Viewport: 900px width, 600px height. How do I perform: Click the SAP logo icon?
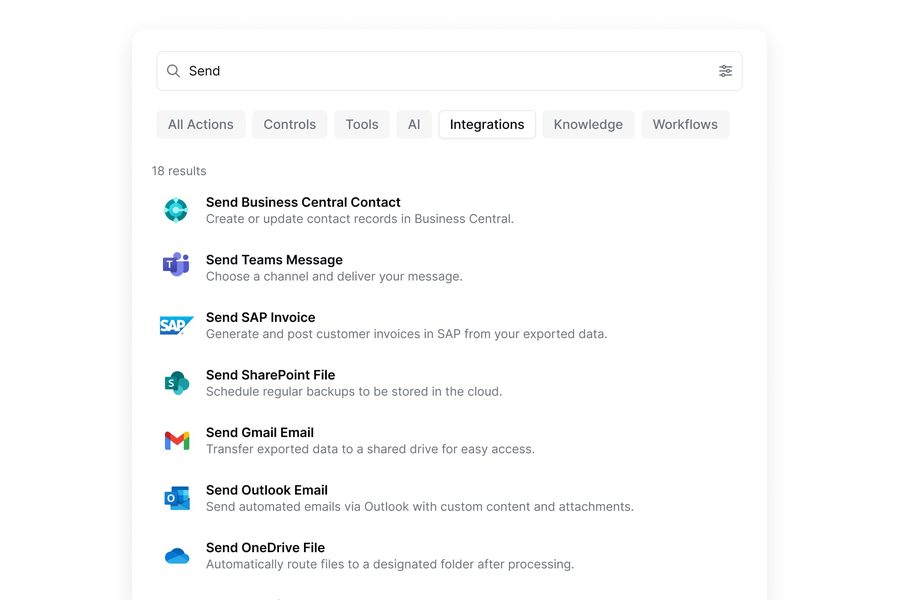(176, 326)
